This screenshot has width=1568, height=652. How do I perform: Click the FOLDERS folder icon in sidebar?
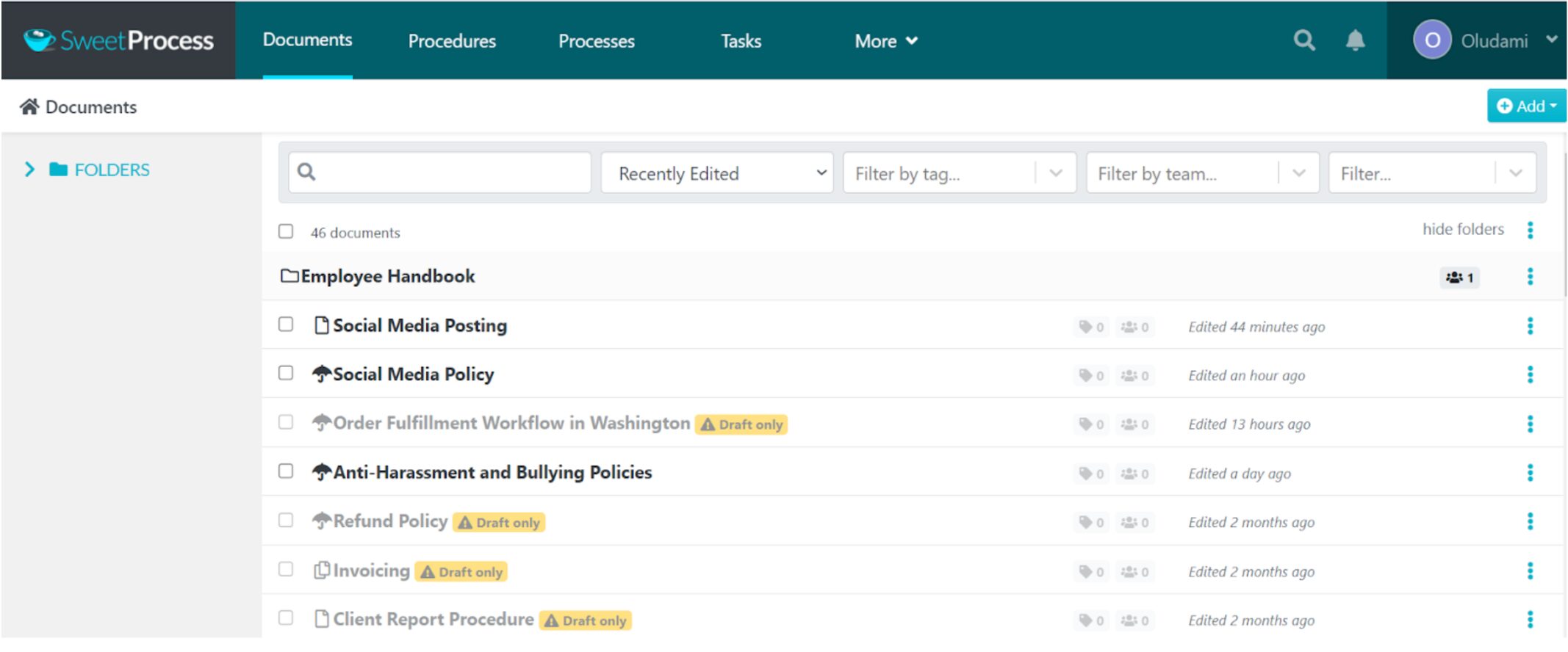(59, 170)
